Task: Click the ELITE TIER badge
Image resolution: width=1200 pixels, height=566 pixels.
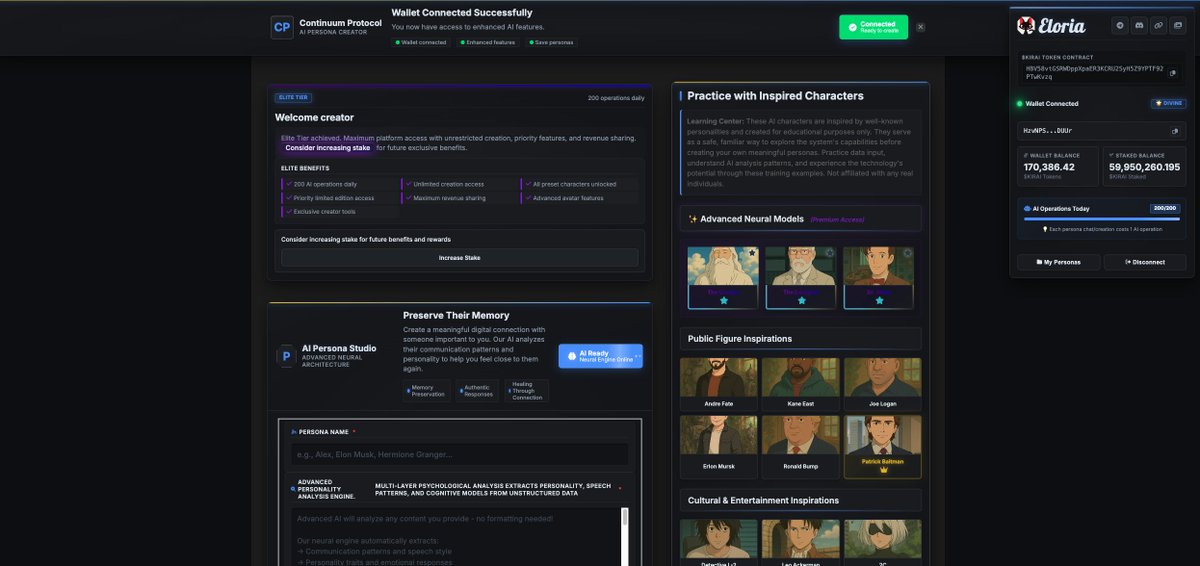Action: [x=294, y=98]
